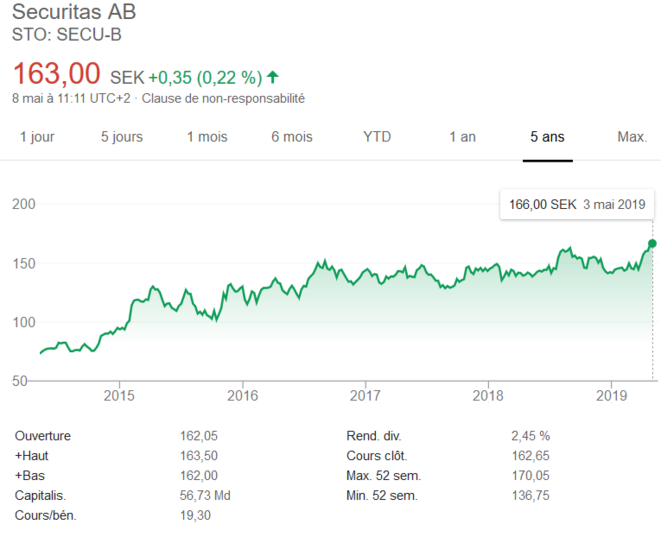Click the green upward price arrow
661x537 pixels.
tap(273, 77)
